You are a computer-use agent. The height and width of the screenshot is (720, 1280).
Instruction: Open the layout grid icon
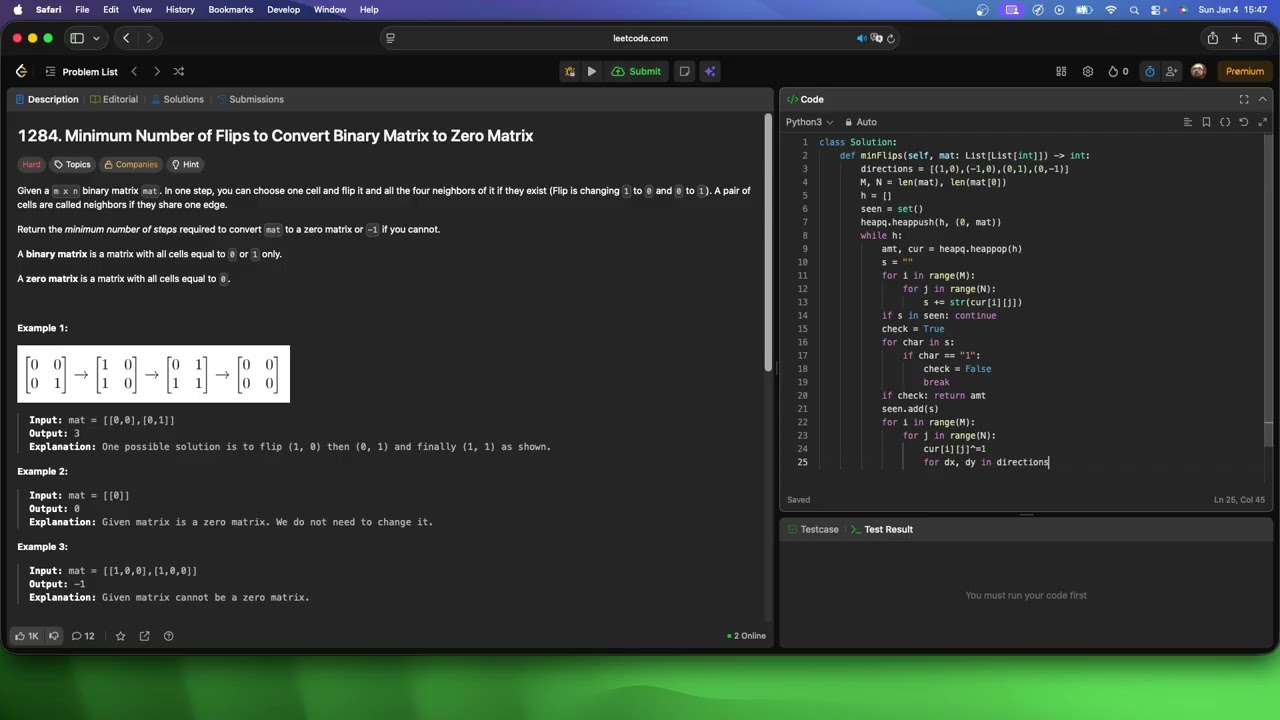[1061, 71]
